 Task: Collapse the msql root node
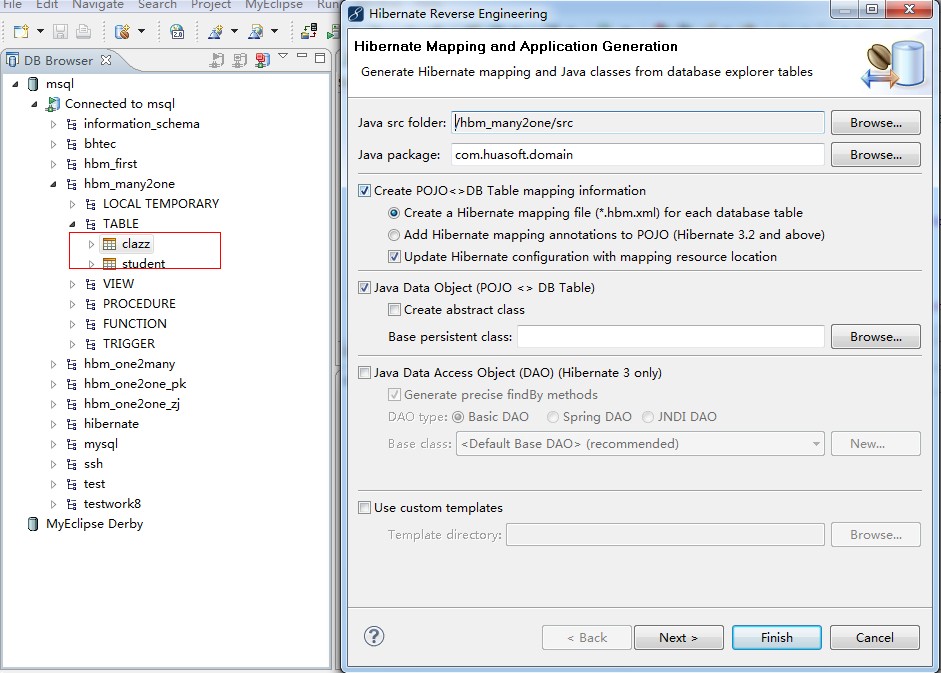coord(16,84)
